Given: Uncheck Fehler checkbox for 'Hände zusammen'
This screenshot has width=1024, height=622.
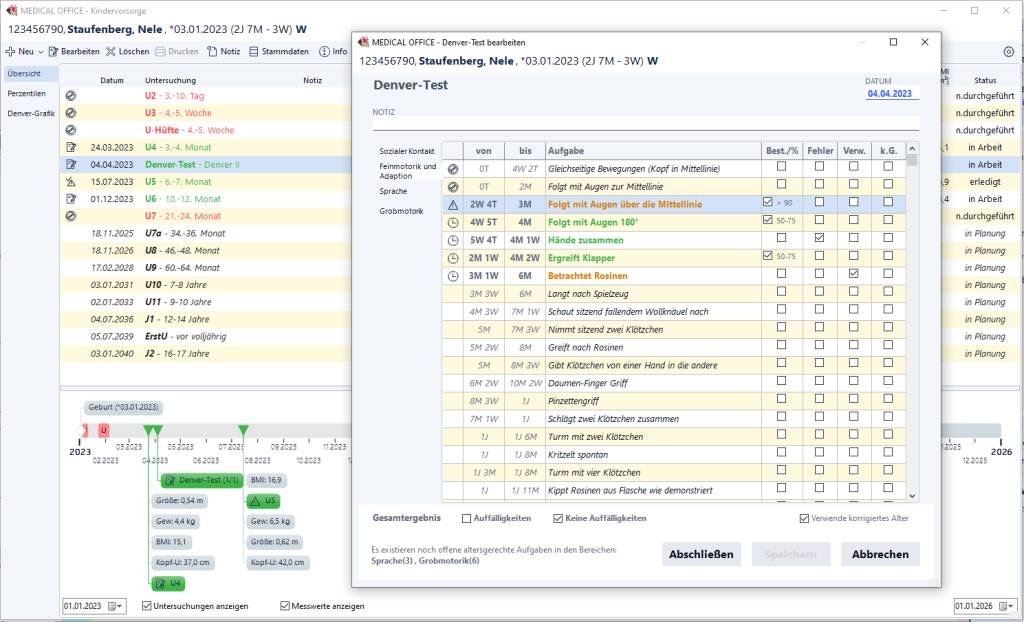Looking at the screenshot, I should (819, 238).
